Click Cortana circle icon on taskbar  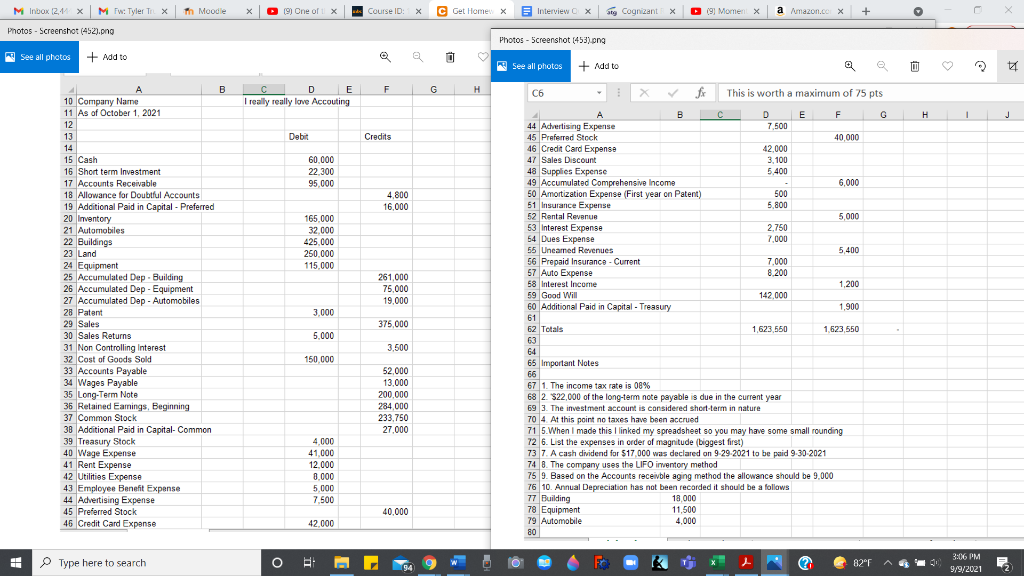tap(277, 562)
